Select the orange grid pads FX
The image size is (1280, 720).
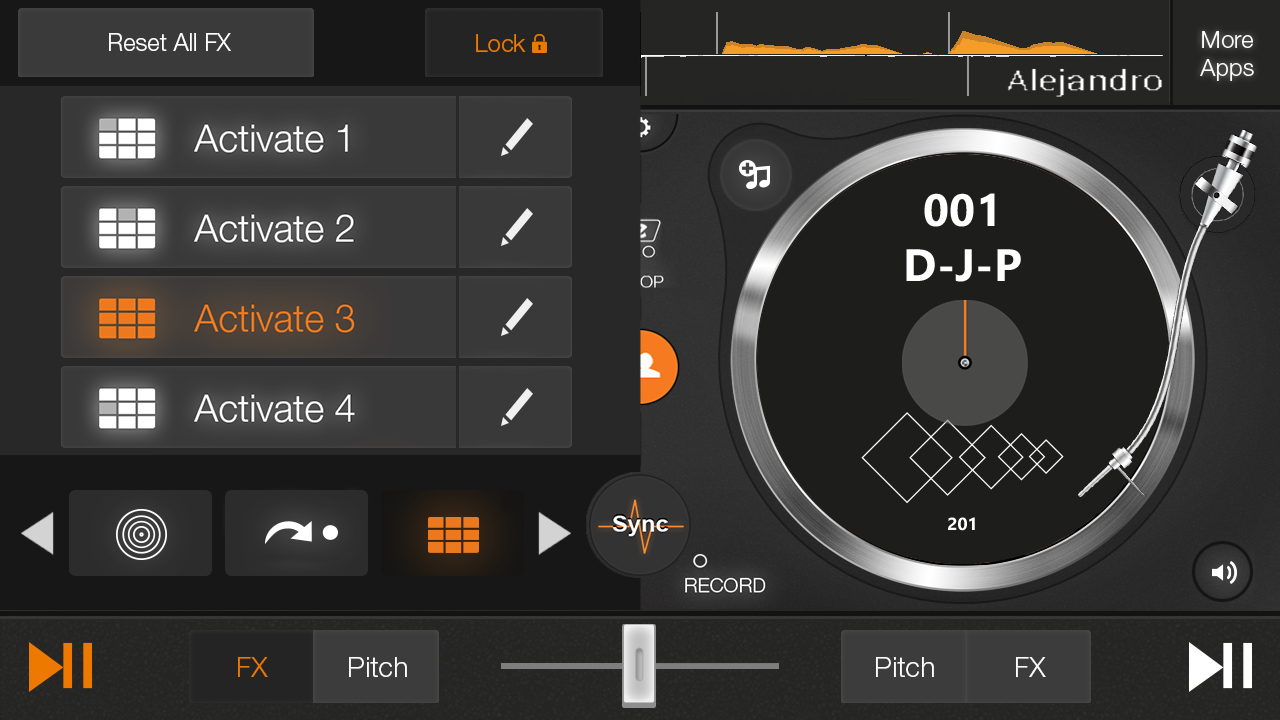click(453, 533)
